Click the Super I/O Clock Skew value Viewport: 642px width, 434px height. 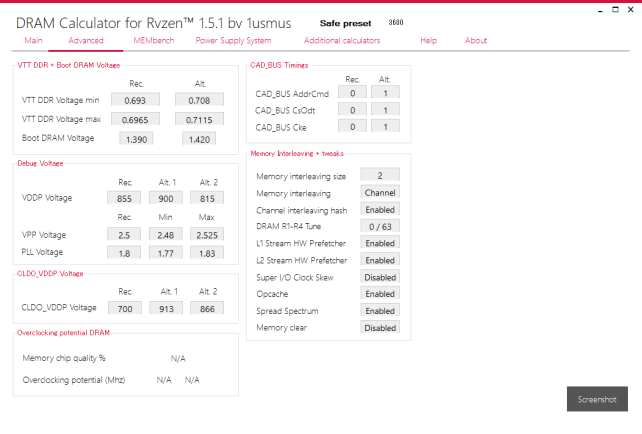pos(380,277)
